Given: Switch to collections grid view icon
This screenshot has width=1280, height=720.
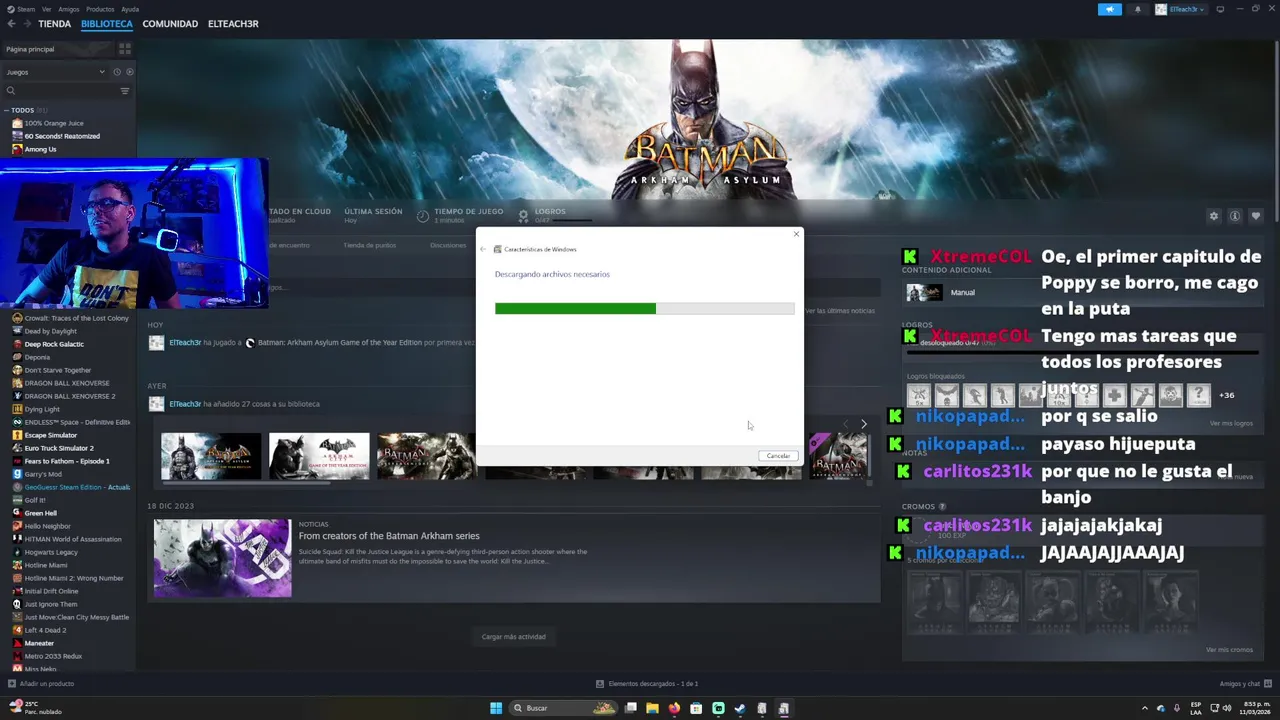Looking at the screenshot, I should click(125, 49).
